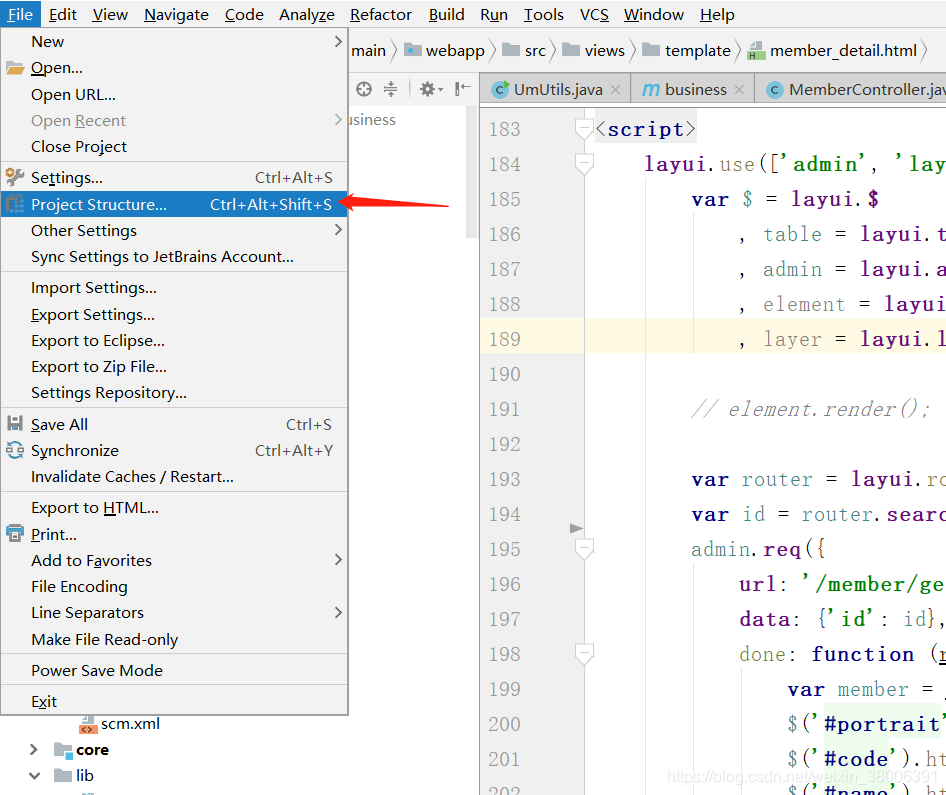Click the scroll from source target icon
Image resolution: width=946 pixels, height=795 pixels.
click(x=364, y=89)
